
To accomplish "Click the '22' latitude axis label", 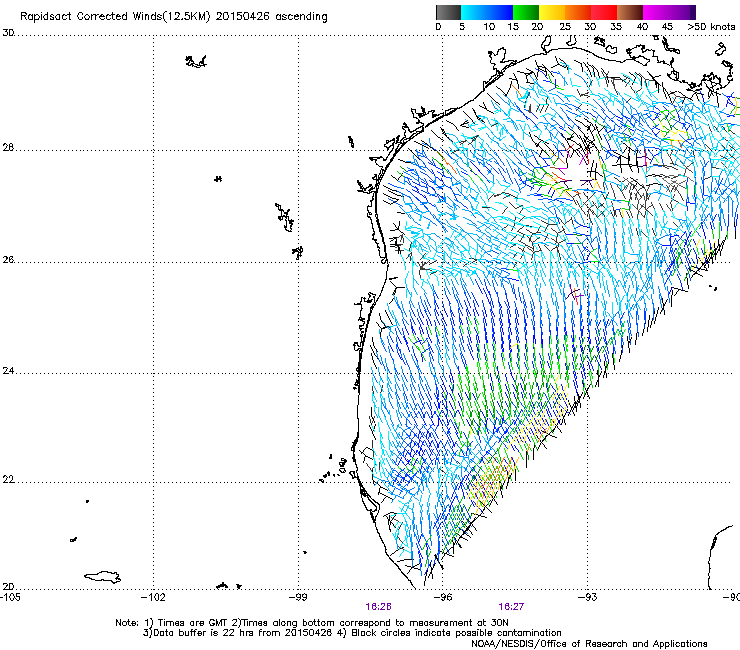I will point(8,480).
